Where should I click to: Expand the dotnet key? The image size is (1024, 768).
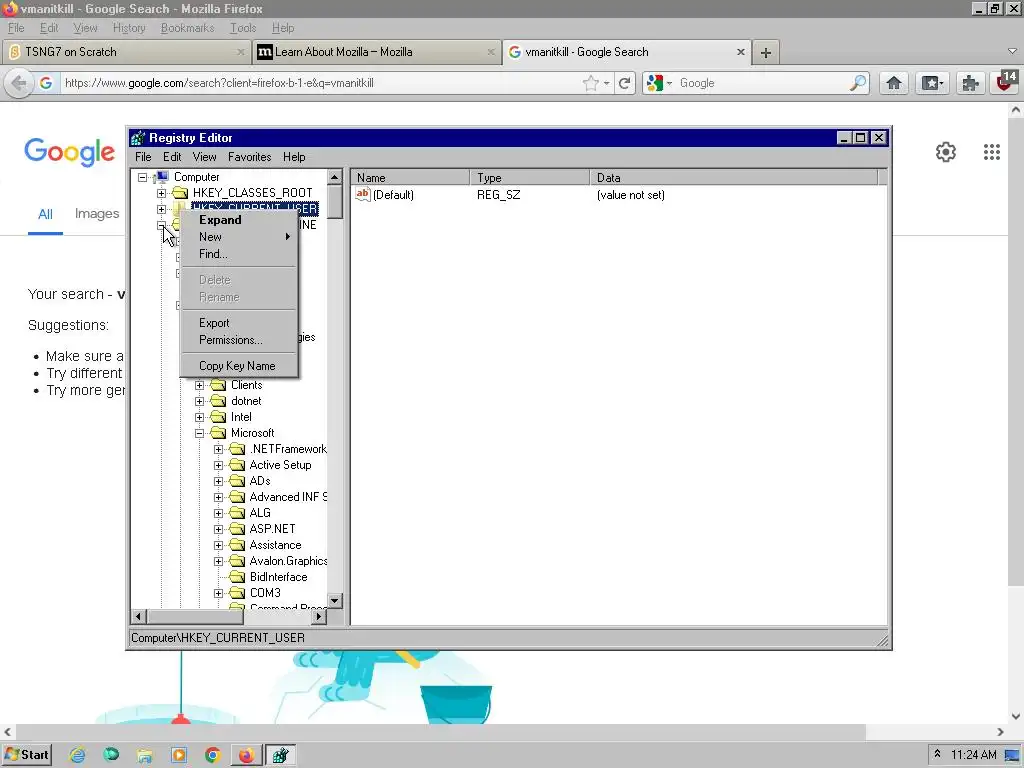tap(200, 401)
